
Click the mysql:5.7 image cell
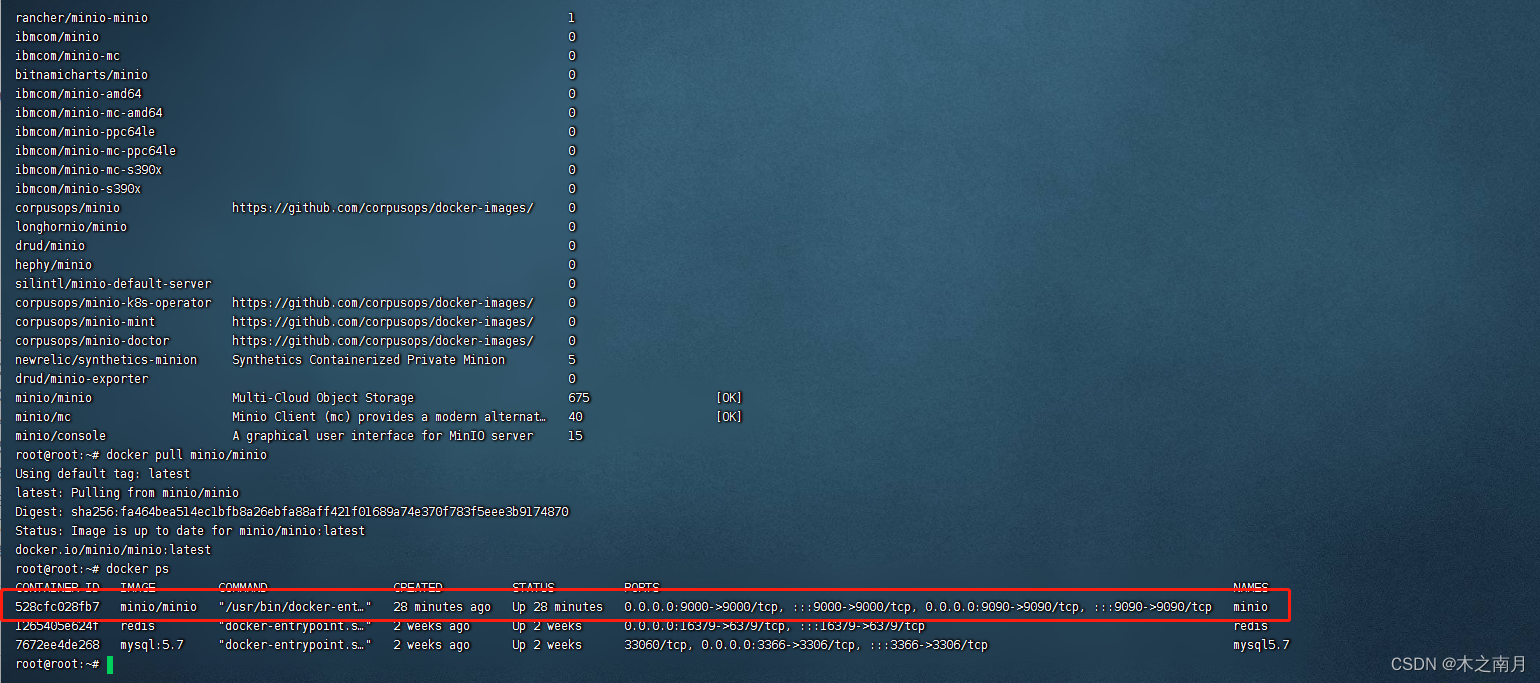click(152, 645)
